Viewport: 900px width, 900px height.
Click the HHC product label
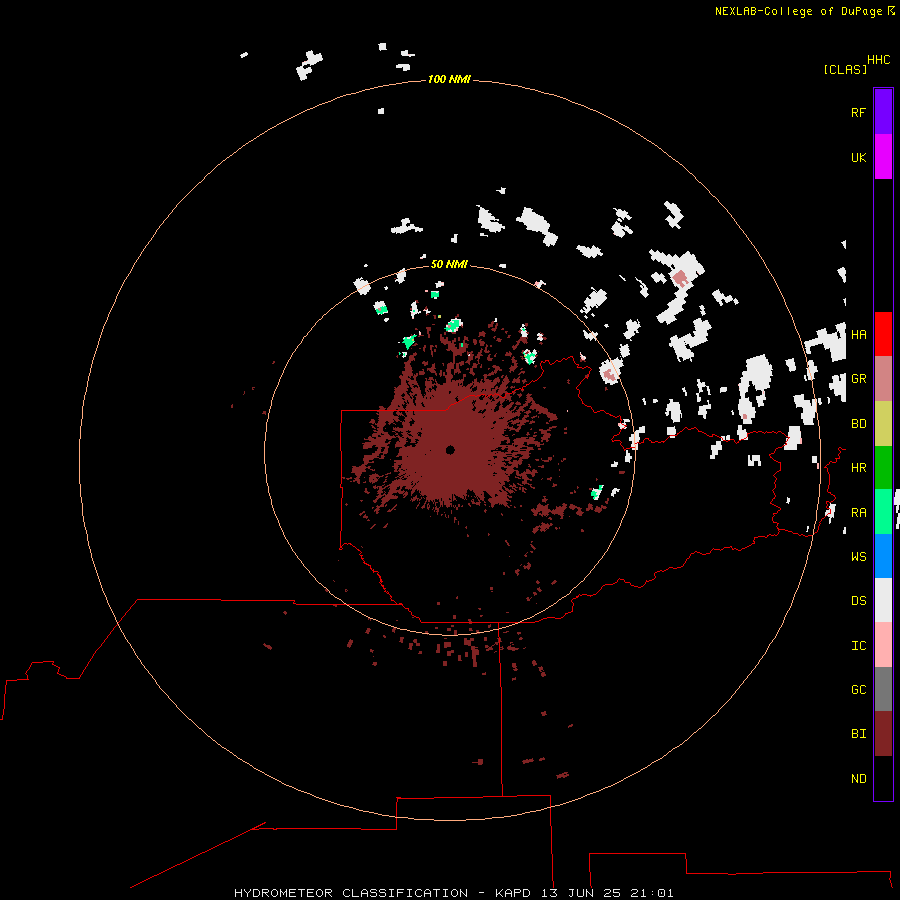coord(878,60)
